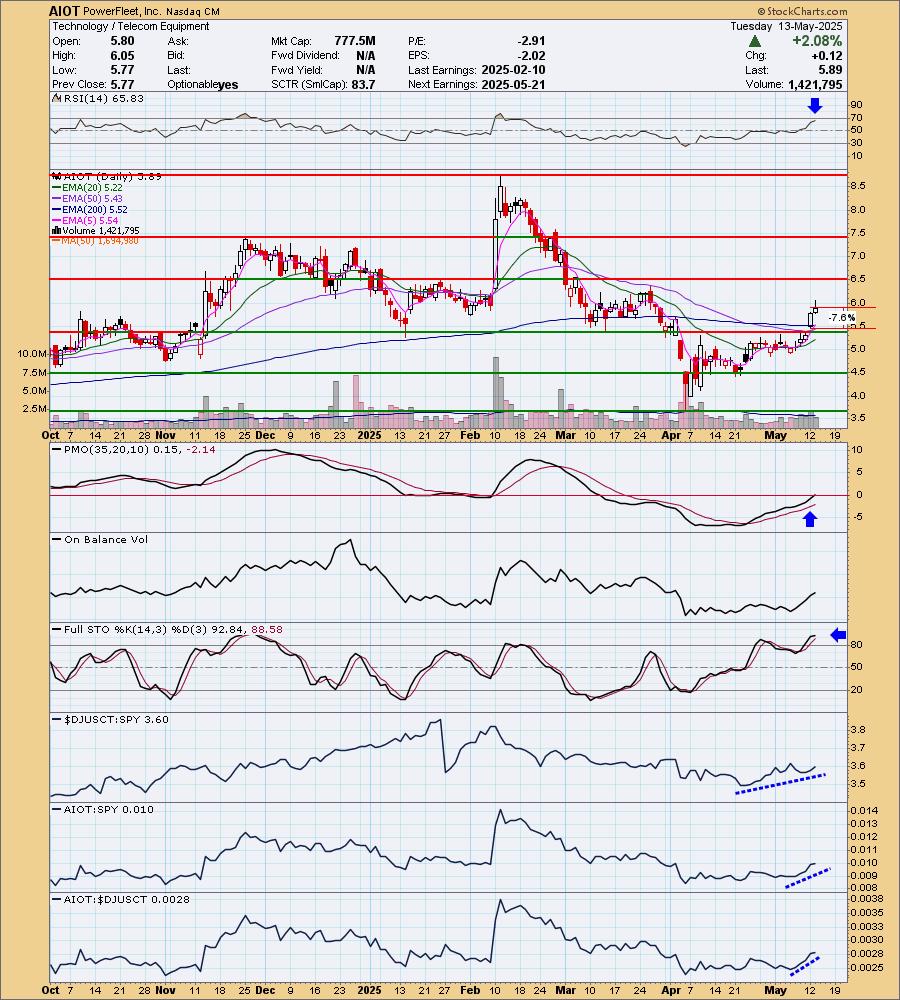The width and height of the screenshot is (900, 1000).
Task: Click the Optionable yes value
Action: pyautogui.click(x=228, y=85)
